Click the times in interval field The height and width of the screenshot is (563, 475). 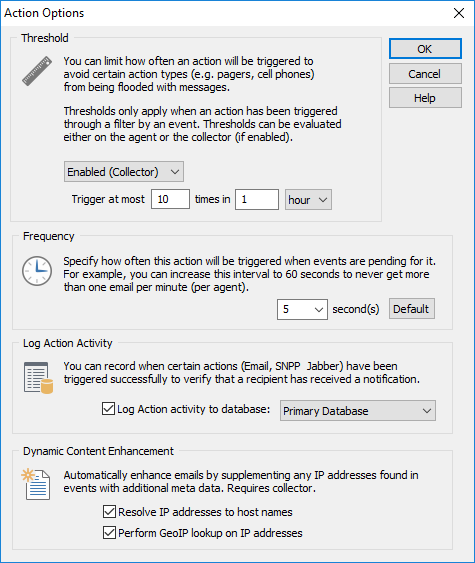257,199
